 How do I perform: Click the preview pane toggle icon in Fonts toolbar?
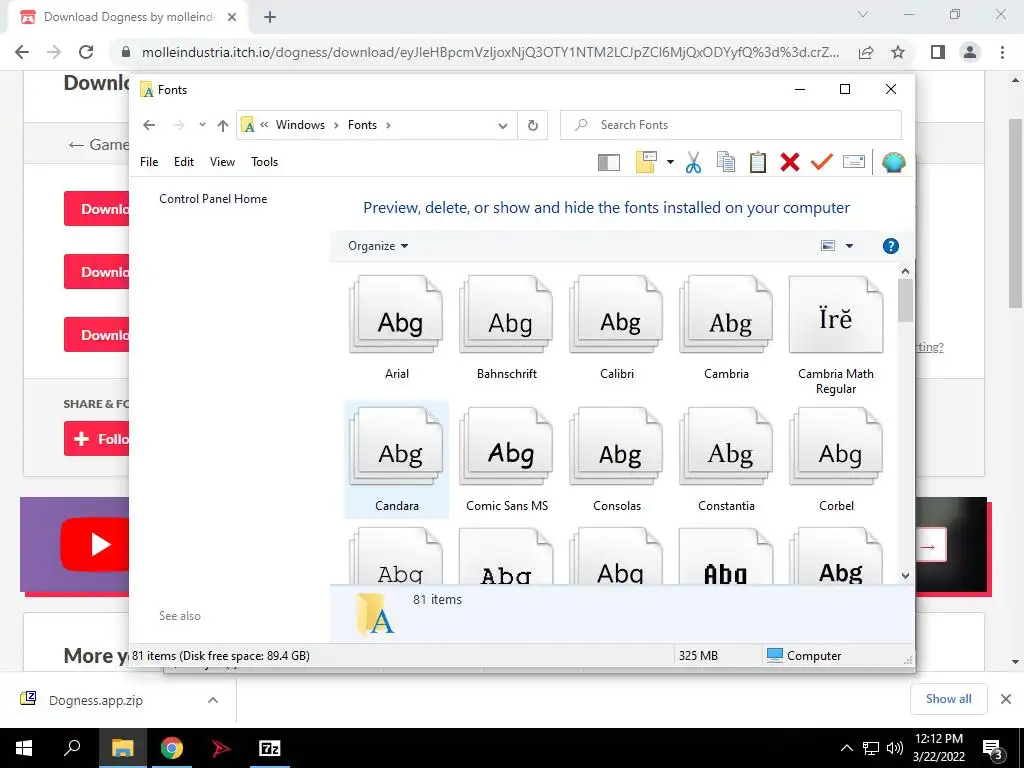coord(609,163)
